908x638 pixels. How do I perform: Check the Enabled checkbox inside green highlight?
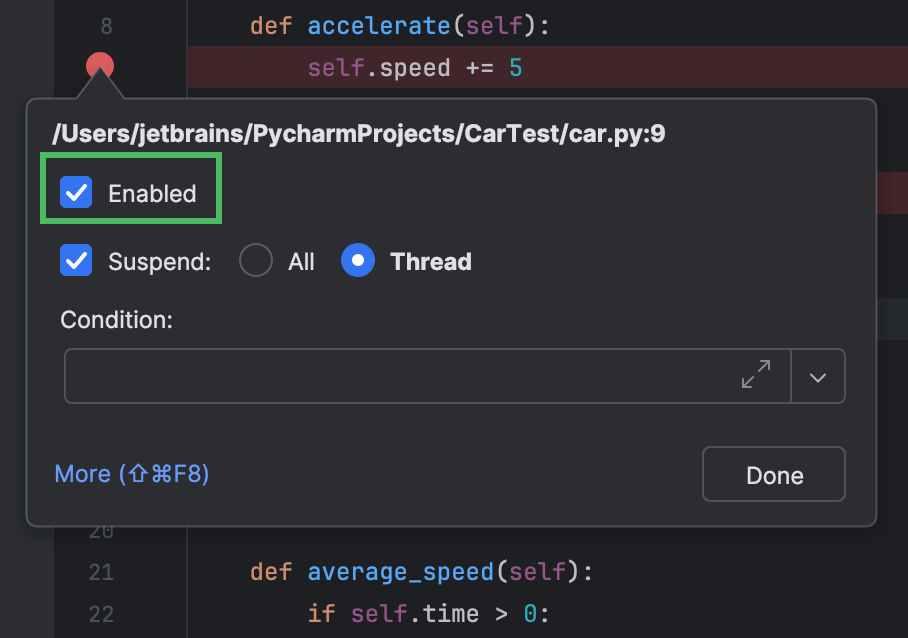[75, 191]
